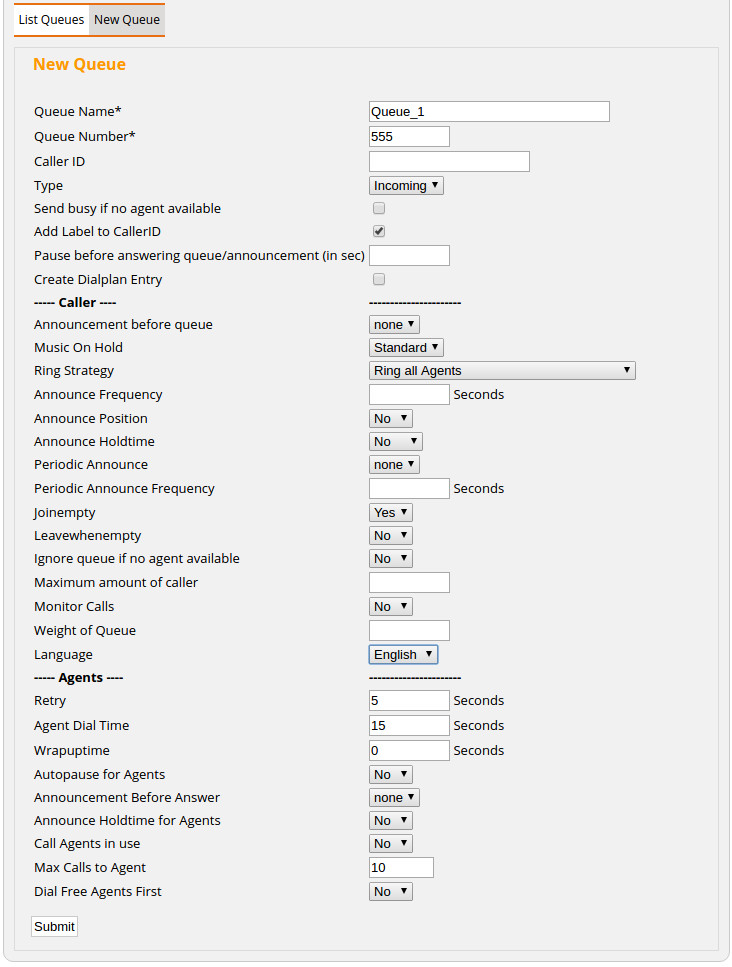Open the Joinempty dropdown
The image size is (732, 967).
click(390, 513)
